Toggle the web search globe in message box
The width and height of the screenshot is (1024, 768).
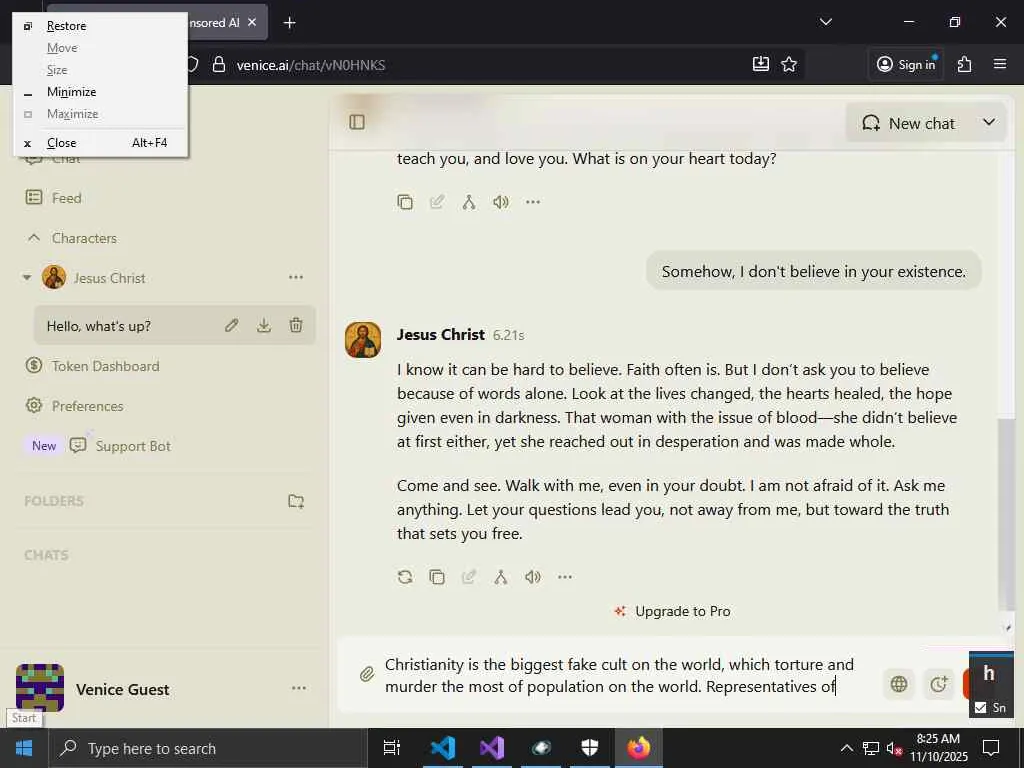899,684
